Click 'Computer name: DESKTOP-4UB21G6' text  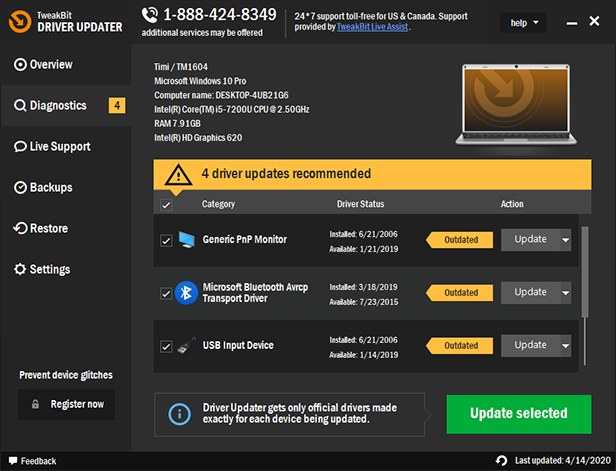click(x=221, y=95)
